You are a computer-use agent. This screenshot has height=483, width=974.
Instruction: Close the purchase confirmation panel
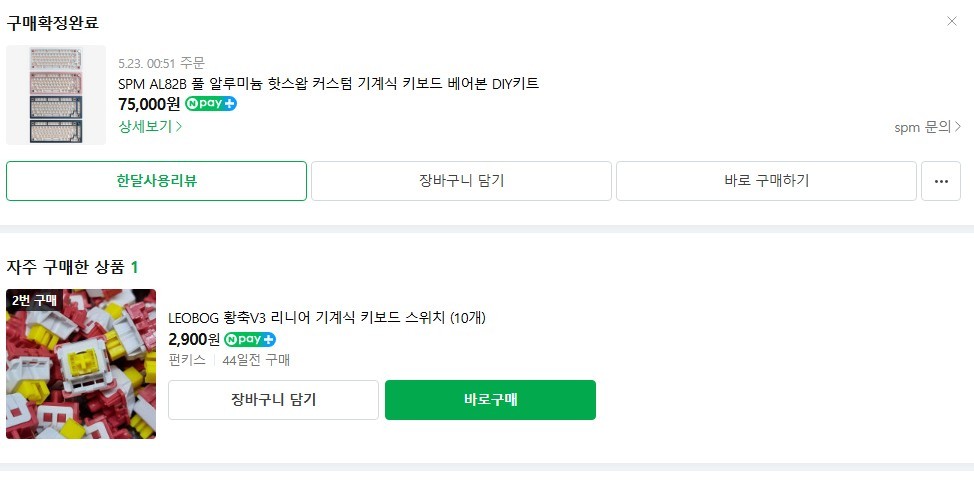point(951,21)
